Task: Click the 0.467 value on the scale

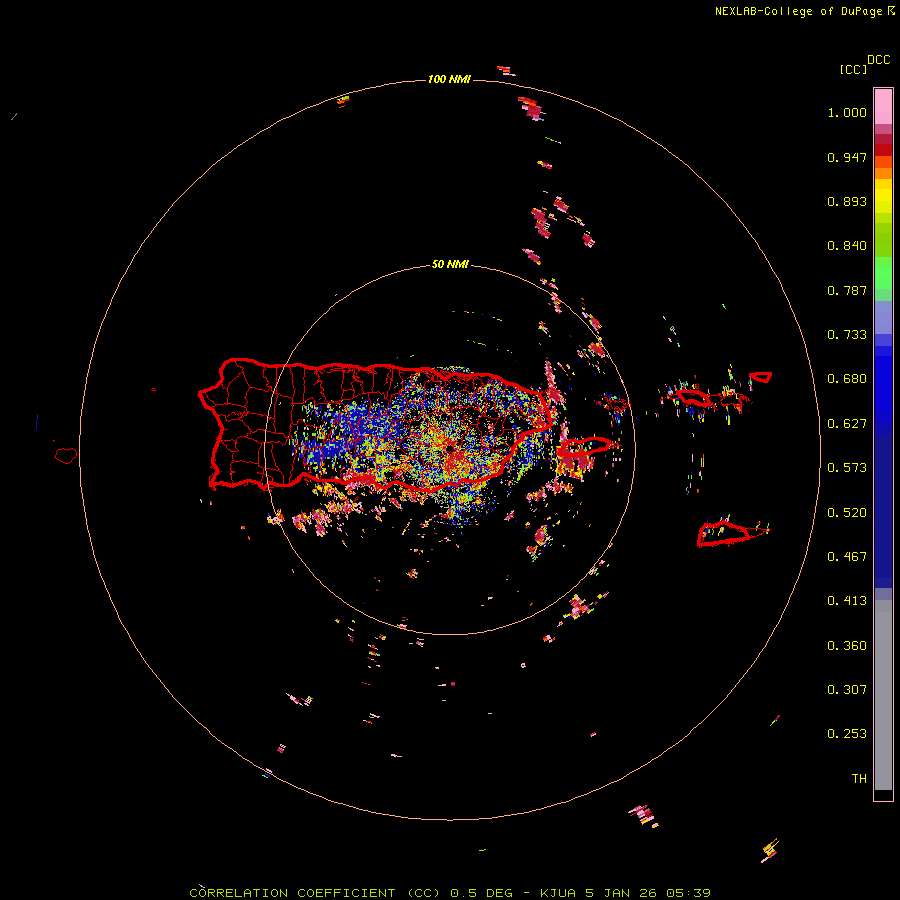Action: point(847,557)
